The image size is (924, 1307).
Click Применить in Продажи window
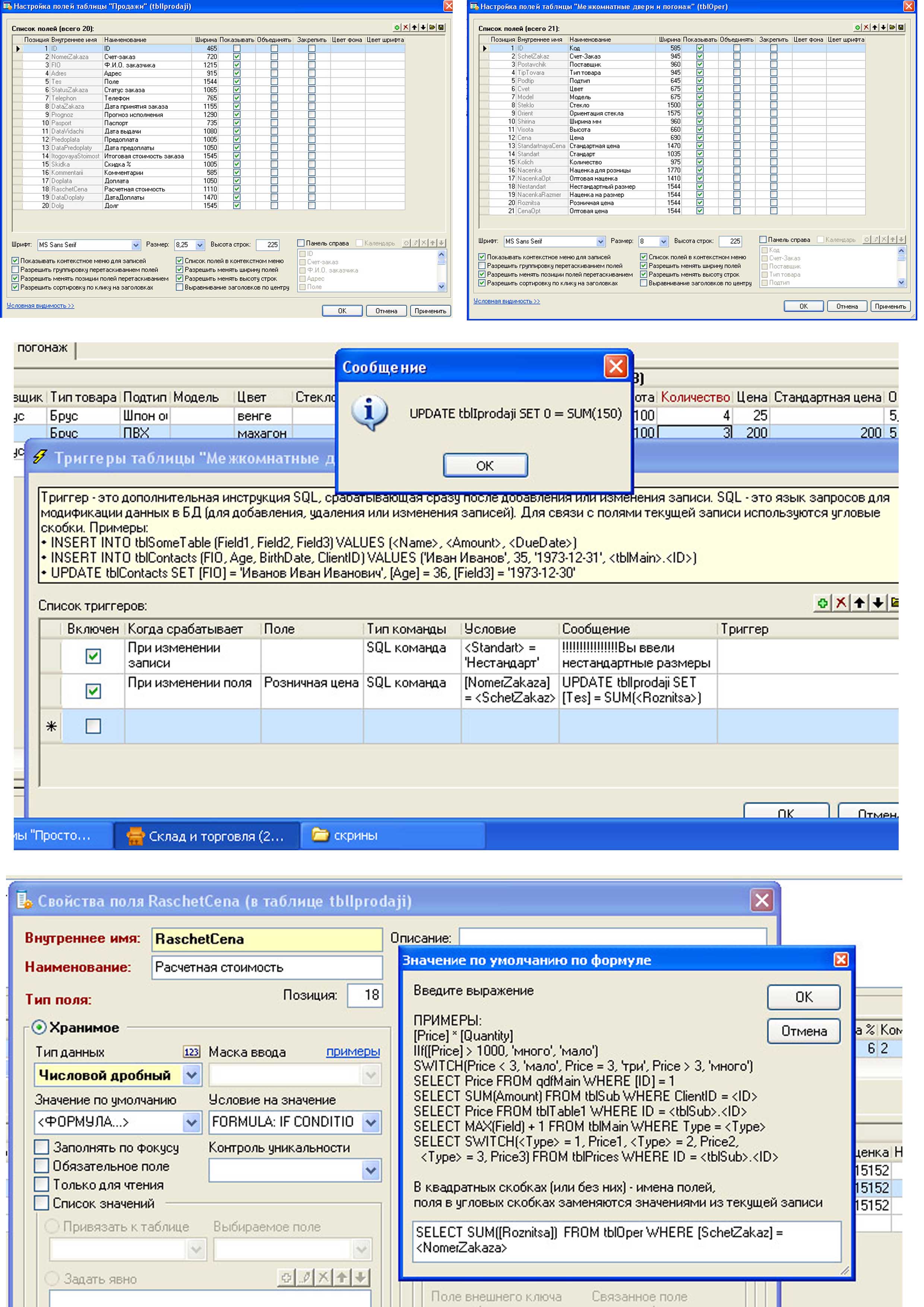coord(430,311)
